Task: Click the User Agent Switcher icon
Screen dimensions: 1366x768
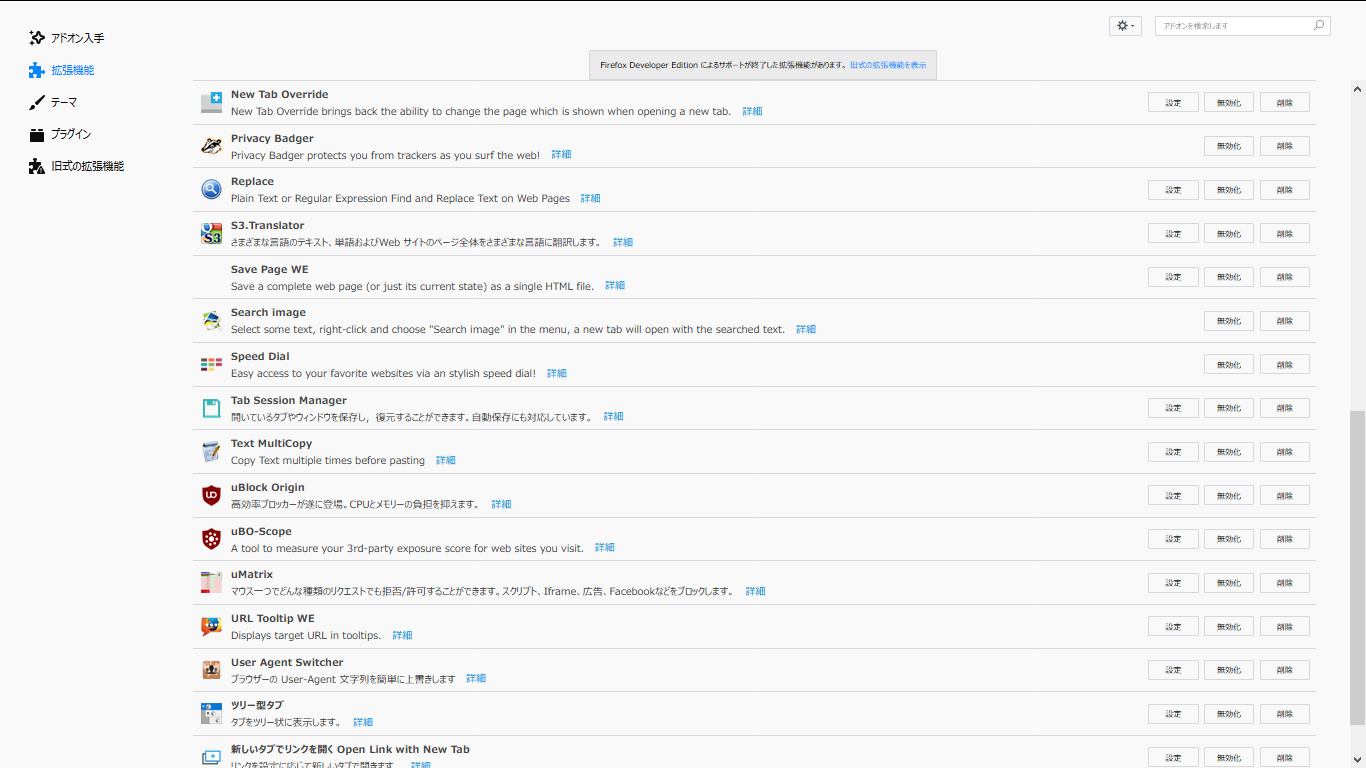Action: [211, 670]
